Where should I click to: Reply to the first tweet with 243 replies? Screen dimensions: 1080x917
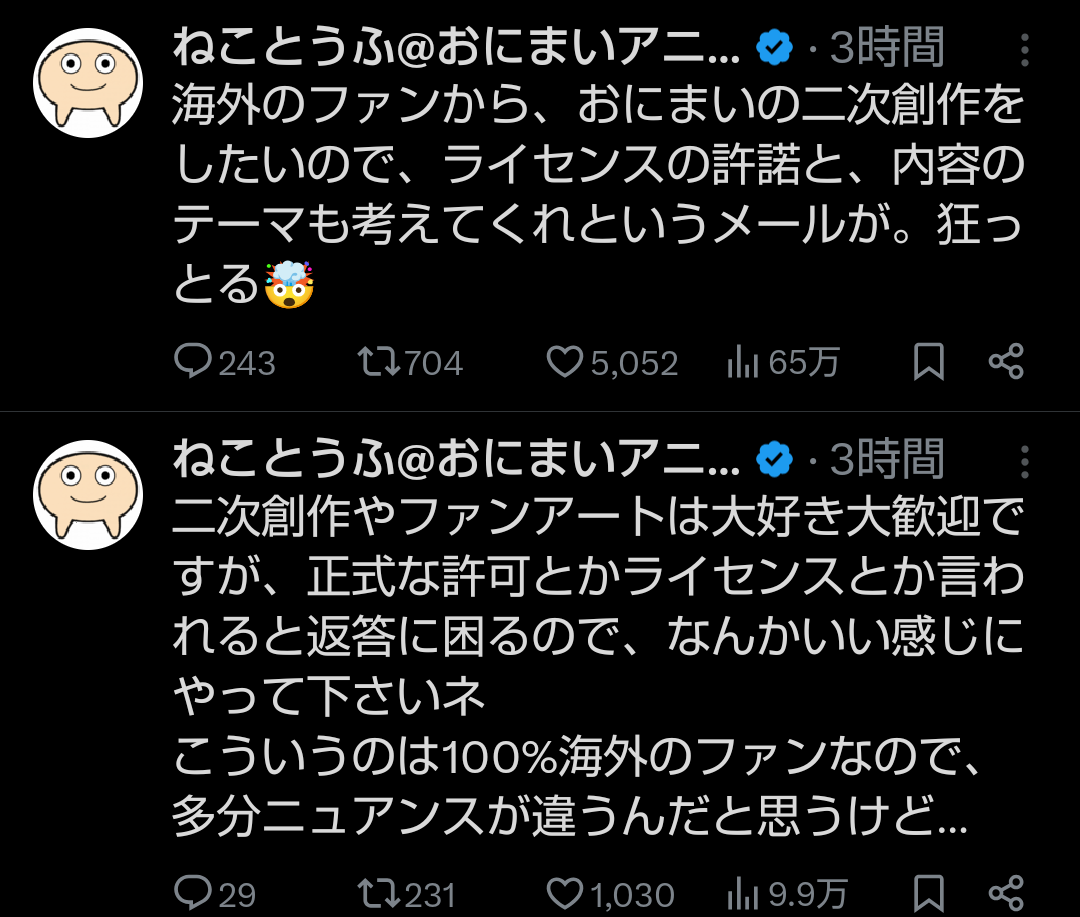(x=192, y=362)
